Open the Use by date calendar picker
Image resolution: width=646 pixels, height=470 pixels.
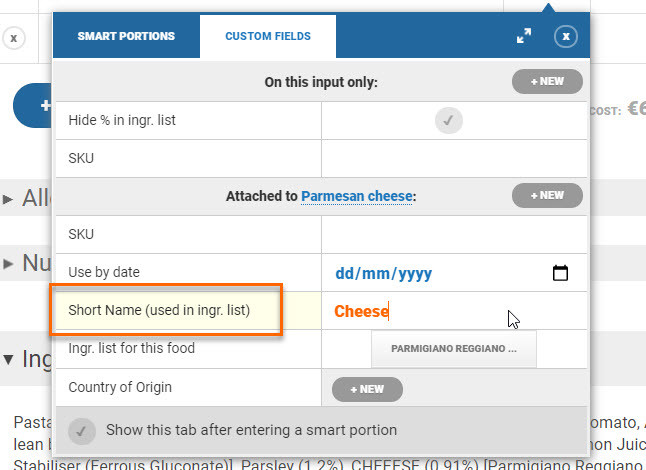pos(560,273)
